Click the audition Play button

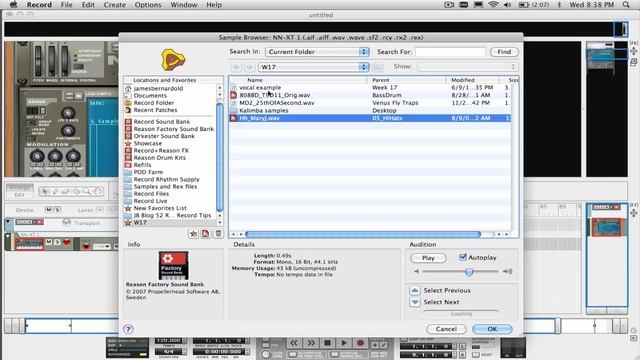[428, 258]
